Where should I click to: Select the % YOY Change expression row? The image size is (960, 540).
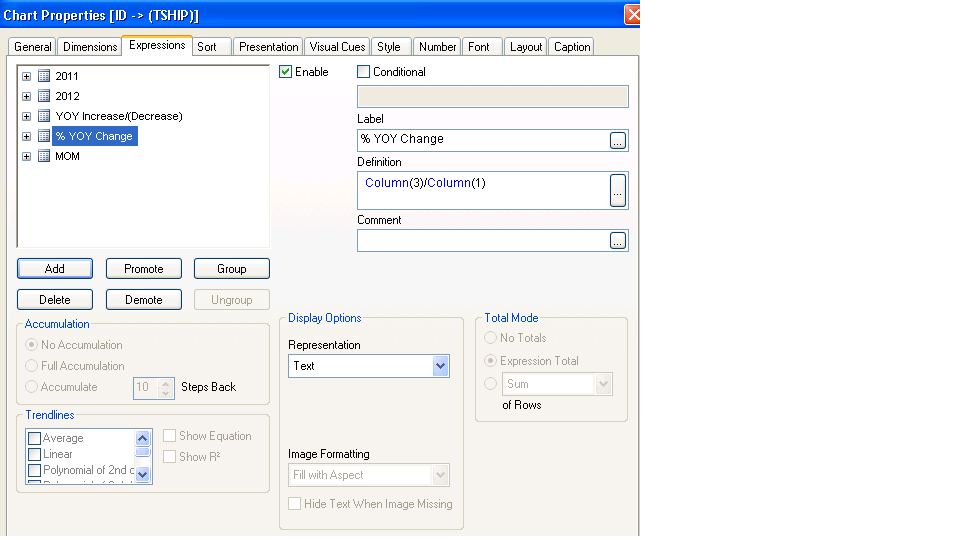pyautogui.click(x=94, y=136)
